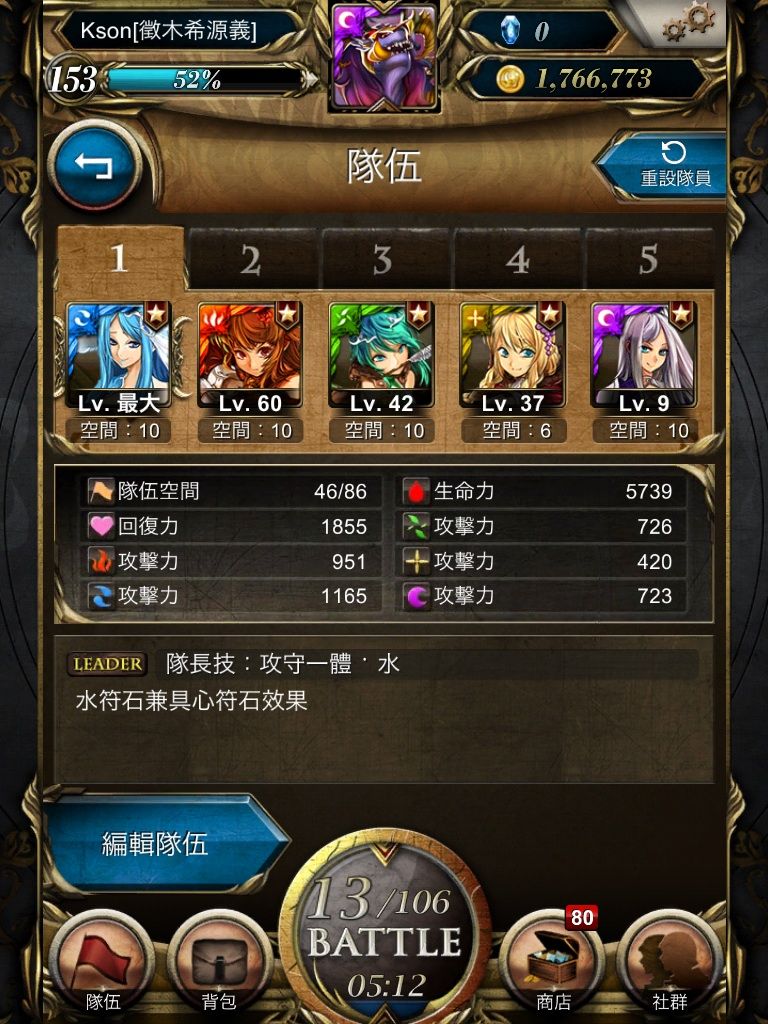Click the gold coin icon

point(510,79)
